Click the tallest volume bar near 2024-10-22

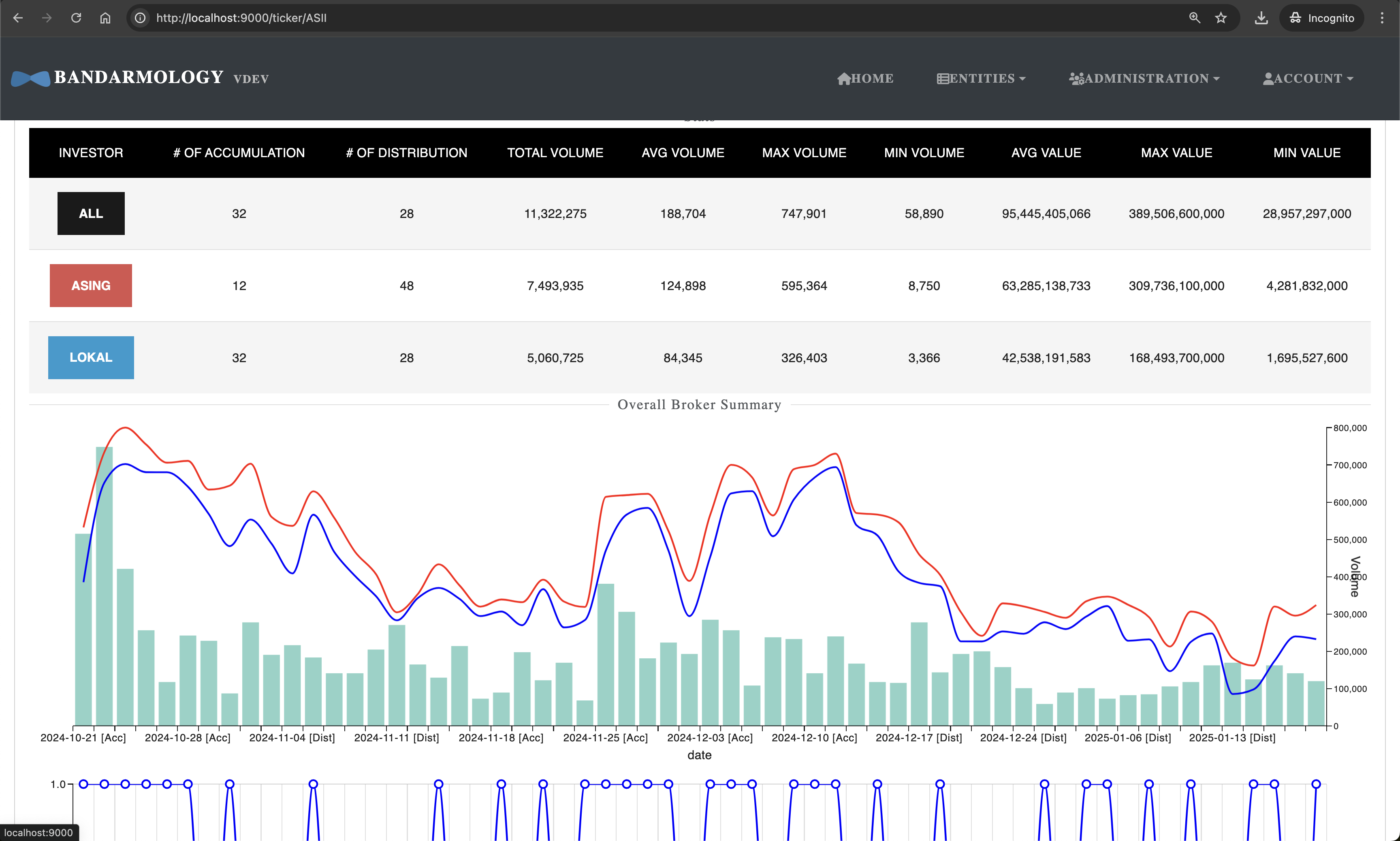pos(104,586)
